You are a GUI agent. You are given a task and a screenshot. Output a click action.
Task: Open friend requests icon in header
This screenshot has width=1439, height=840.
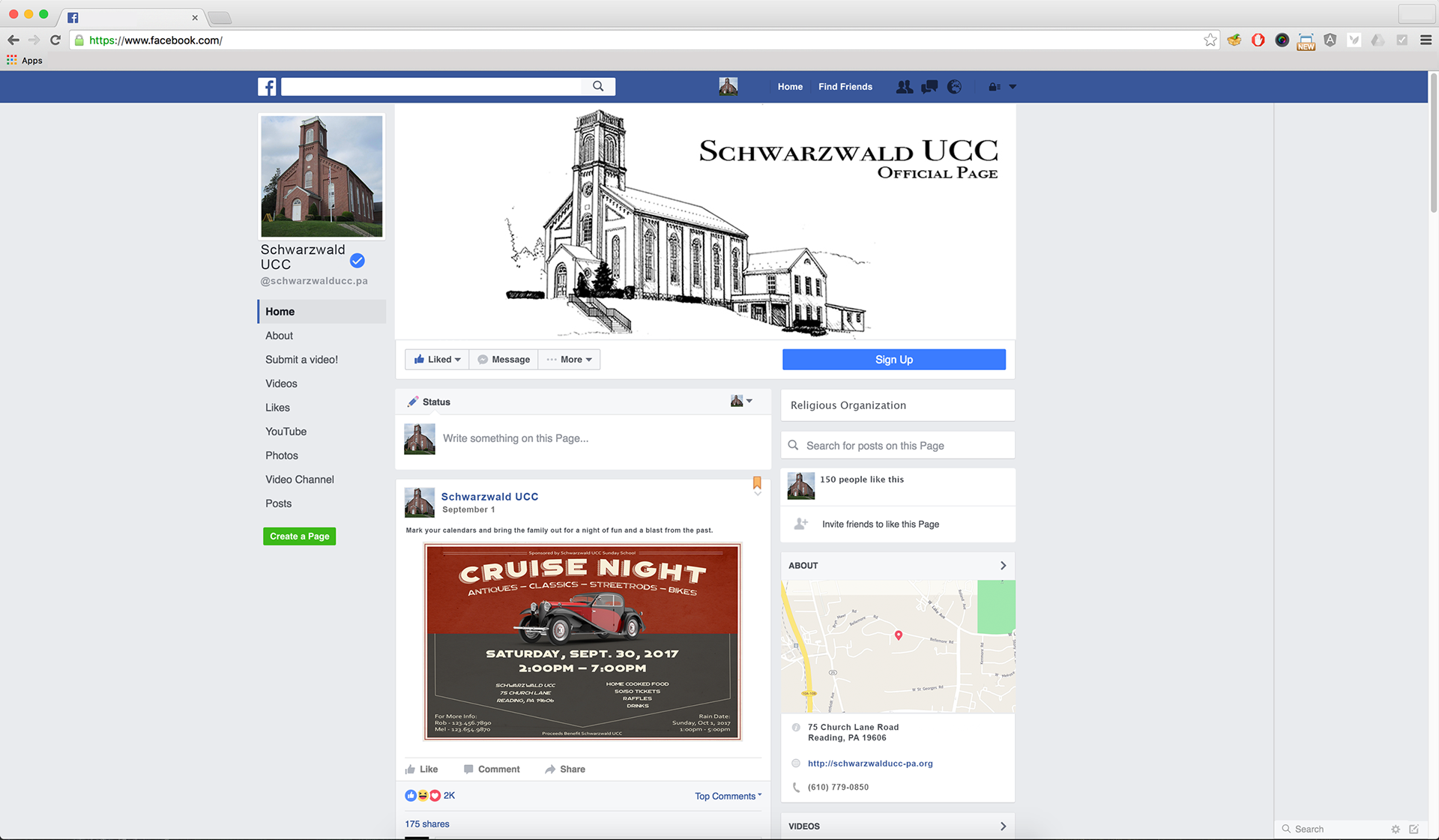[905, 87]
